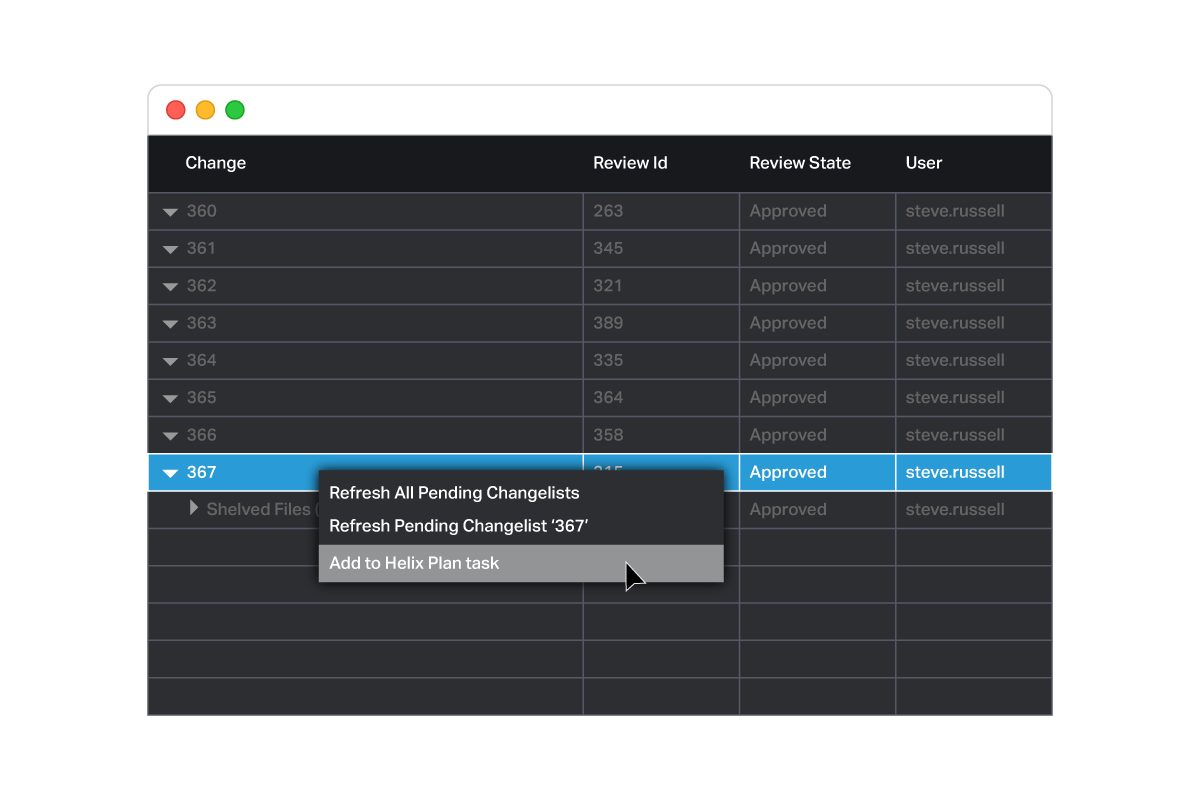
Task: Expand changelist 365
Action: coord(170,397)
